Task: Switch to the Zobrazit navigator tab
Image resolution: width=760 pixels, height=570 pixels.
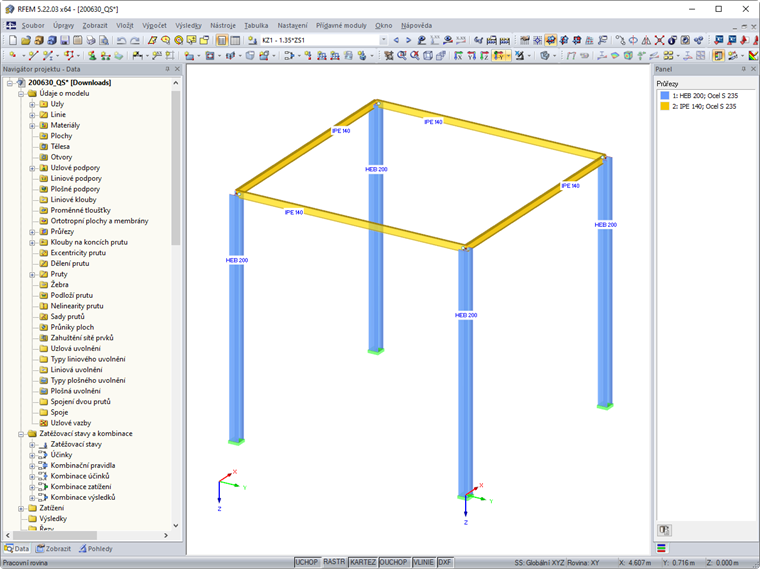Action: (x=53, y=549)
